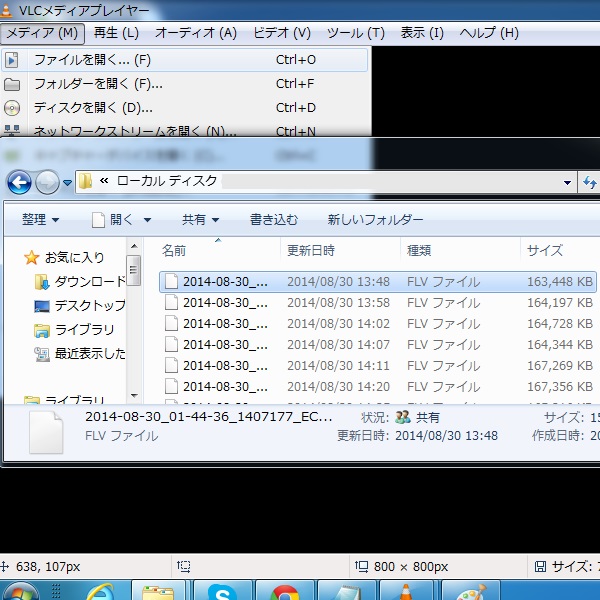Open the 整理 dropdown menu
The image size is (600, 600).
pyautogui.click(x=41, y=220)
